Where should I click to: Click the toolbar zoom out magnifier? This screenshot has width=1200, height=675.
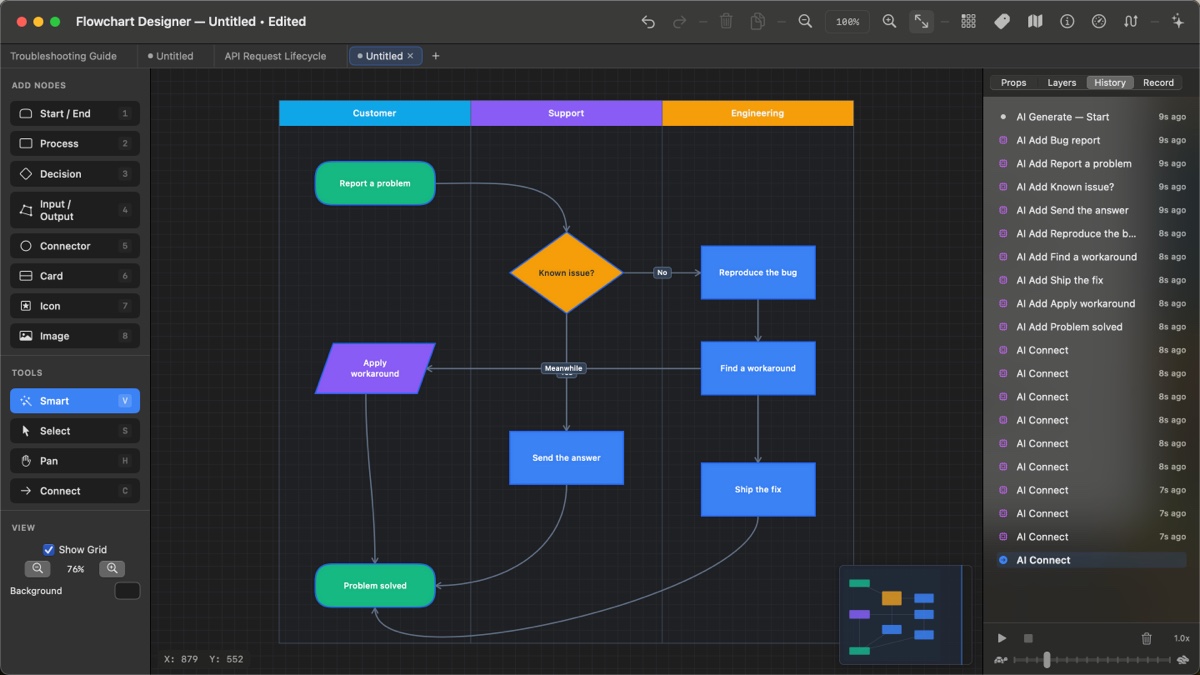[x=805, y=21]
